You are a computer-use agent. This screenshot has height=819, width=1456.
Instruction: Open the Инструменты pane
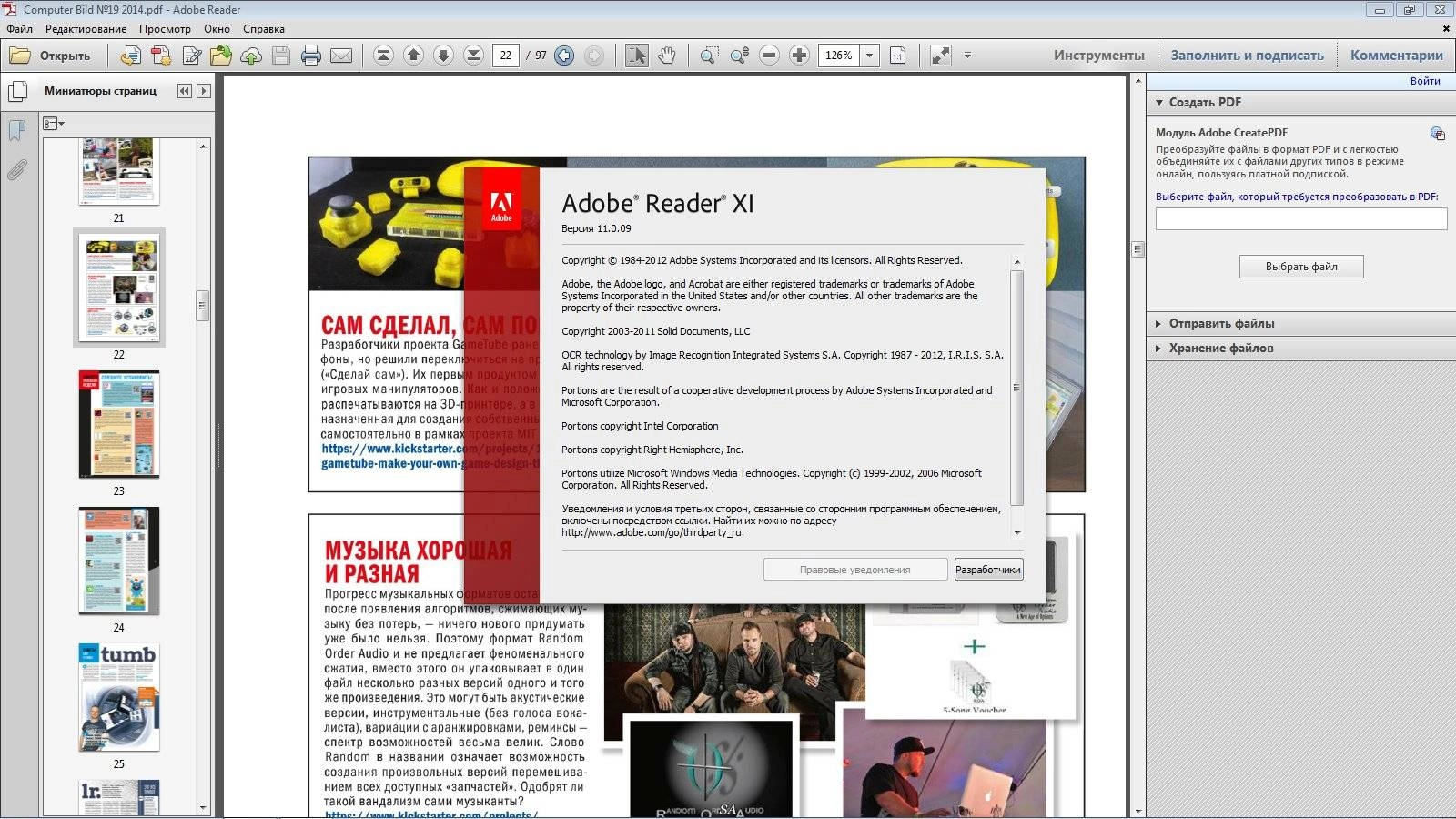pyautogui.click(x=1098, y=56)
